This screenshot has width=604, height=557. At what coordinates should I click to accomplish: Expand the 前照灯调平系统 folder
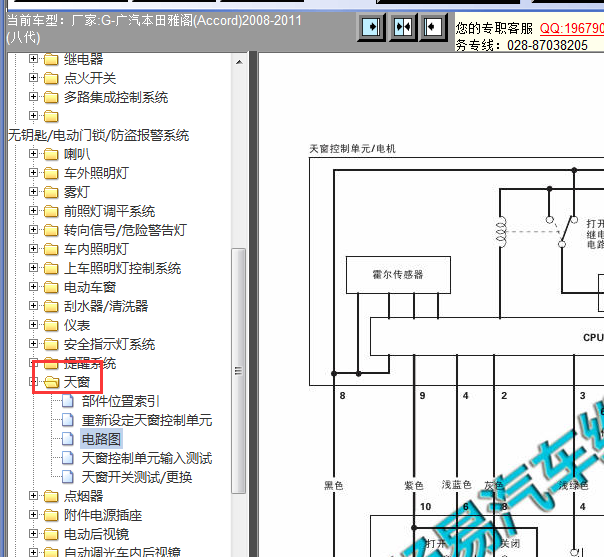[34, 211]
